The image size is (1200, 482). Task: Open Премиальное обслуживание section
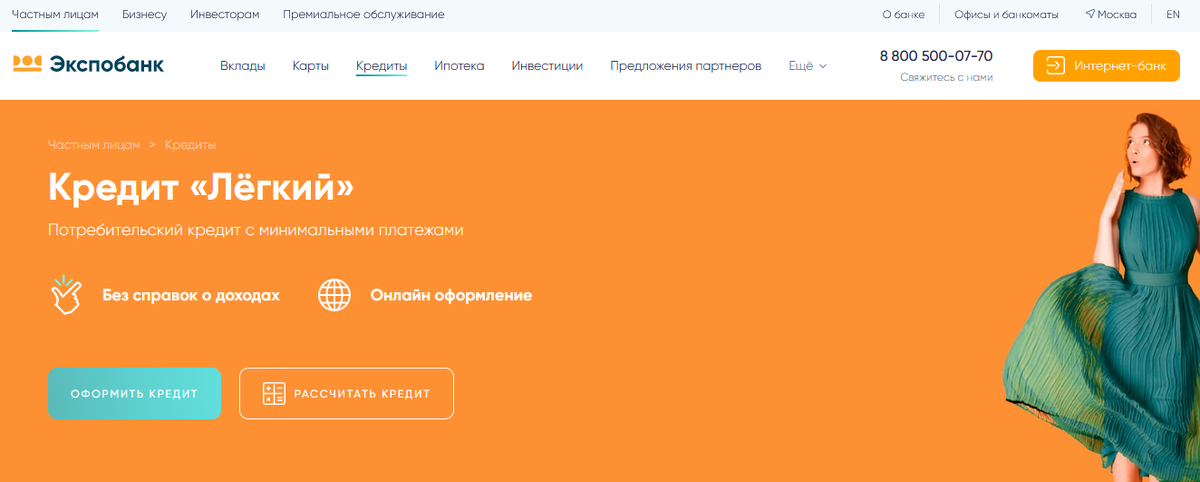coord(364,15)
